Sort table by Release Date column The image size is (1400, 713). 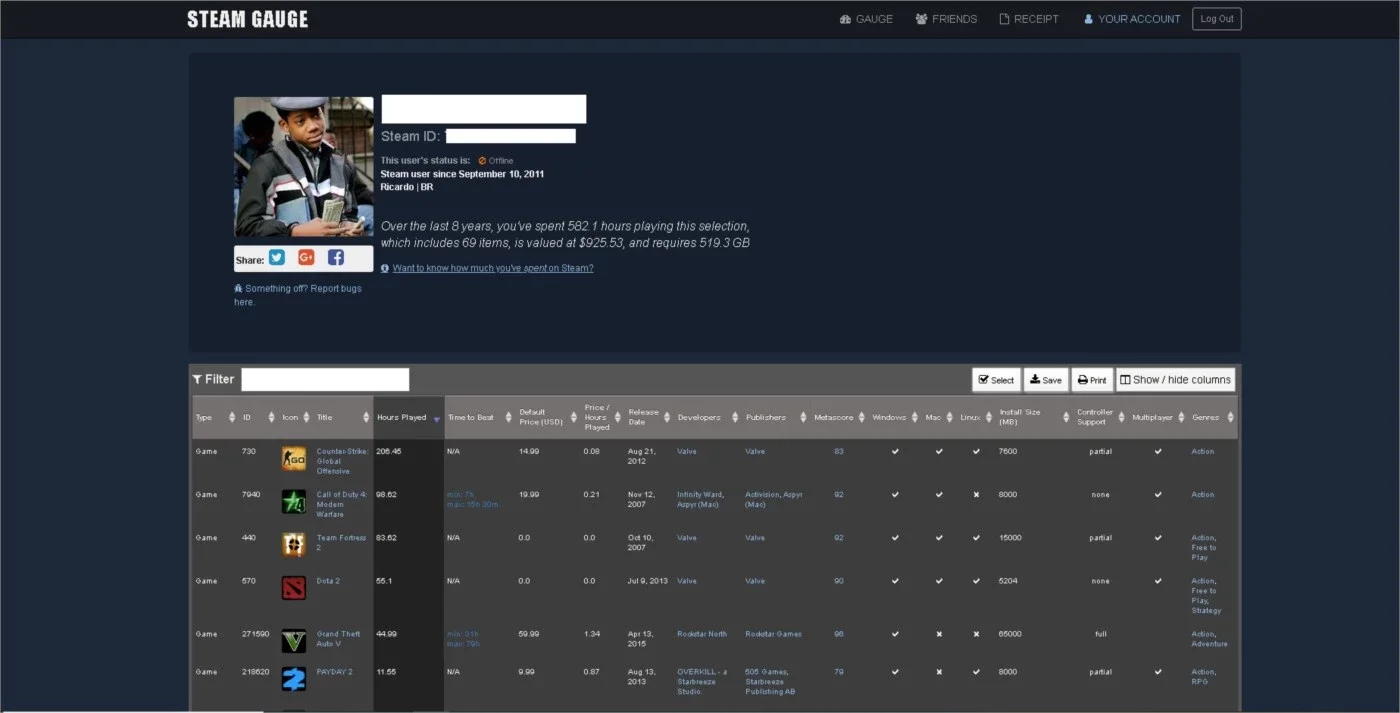click(x=648, y=417)
